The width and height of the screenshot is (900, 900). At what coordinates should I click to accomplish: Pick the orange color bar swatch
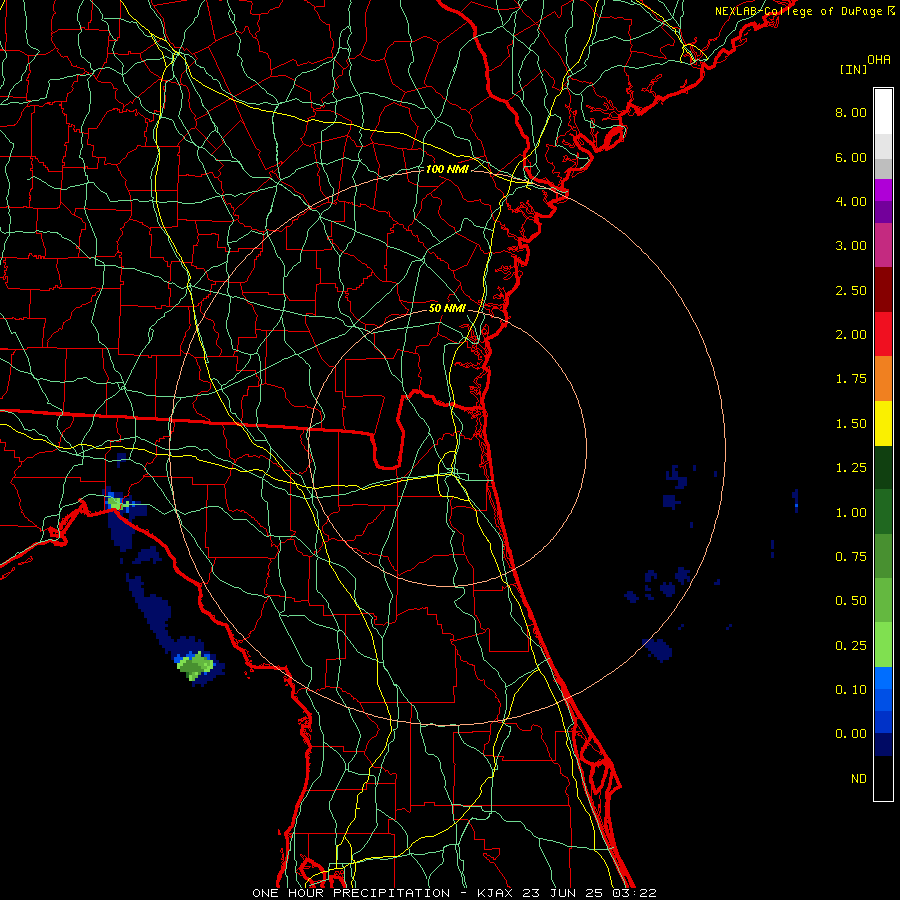[x=883, y=379]
